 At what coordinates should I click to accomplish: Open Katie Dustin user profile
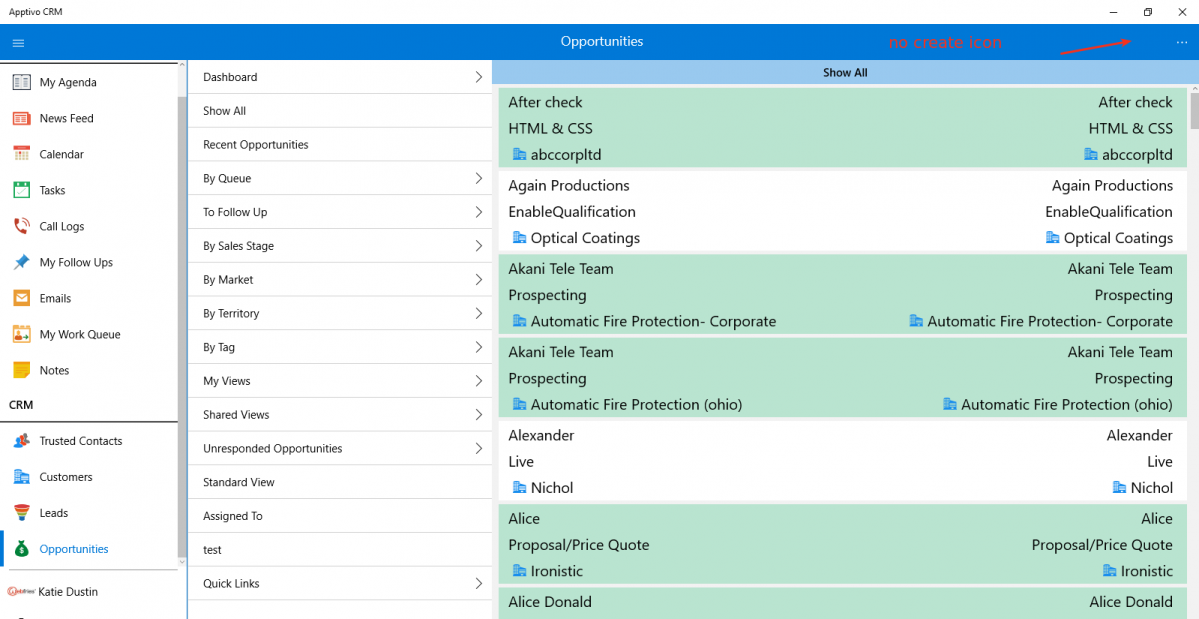pyautogui.click(x=68, y=591)
